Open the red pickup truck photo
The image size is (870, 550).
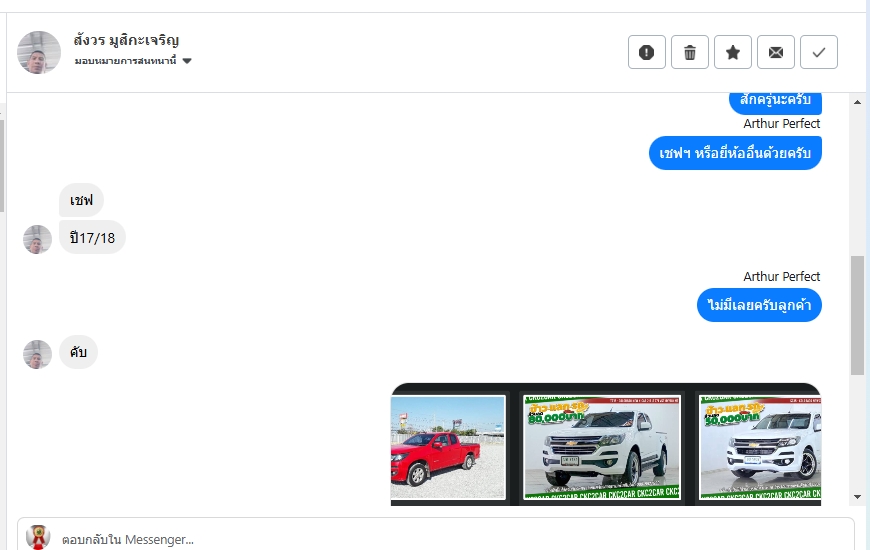tap(448, 447)
